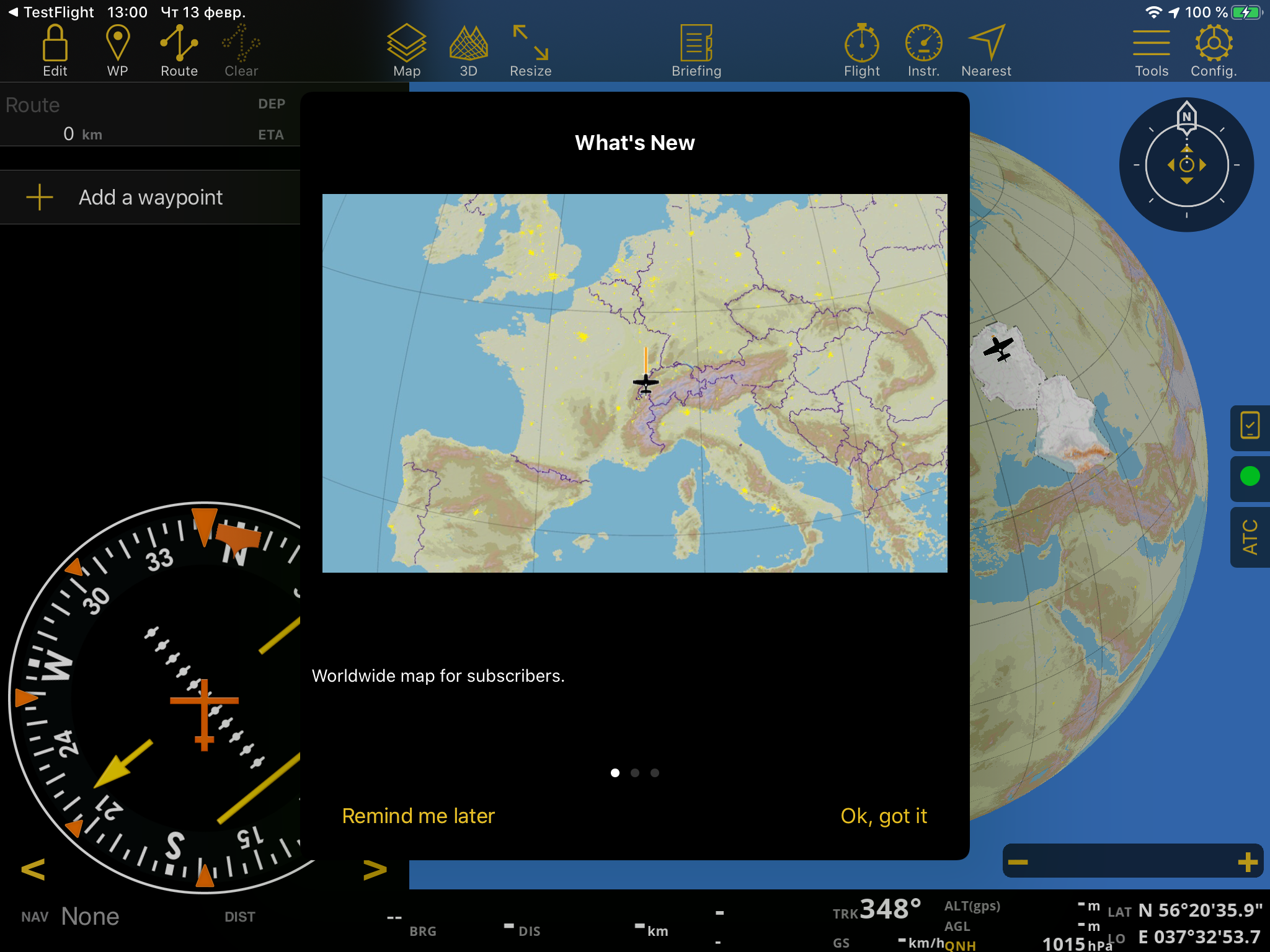The height and width of the screenshot is (952, 1270).
Task: Toggle the Edit lock icon
Action: click(x=55, y=51)
